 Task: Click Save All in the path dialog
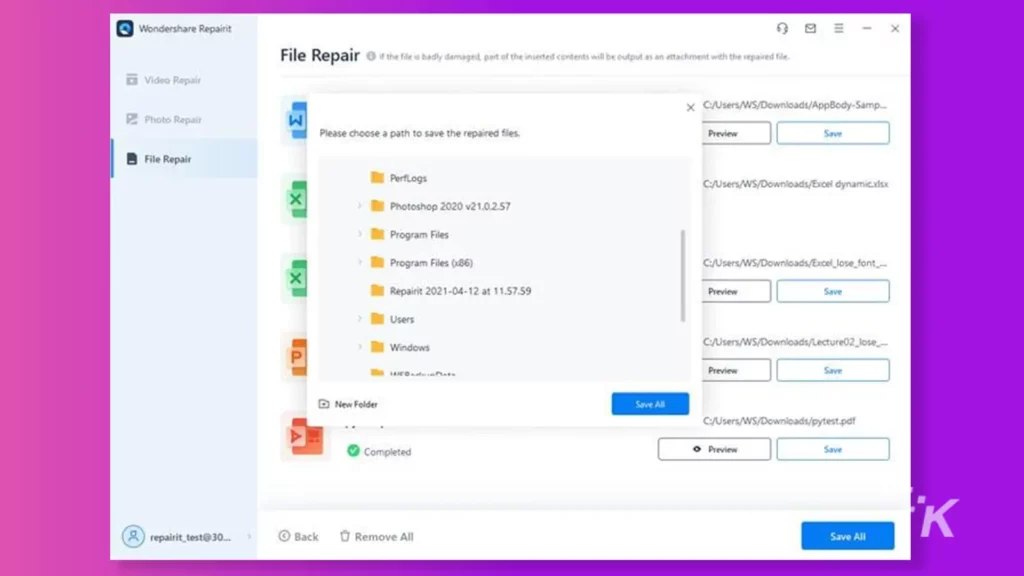click(x=650, y=404)
